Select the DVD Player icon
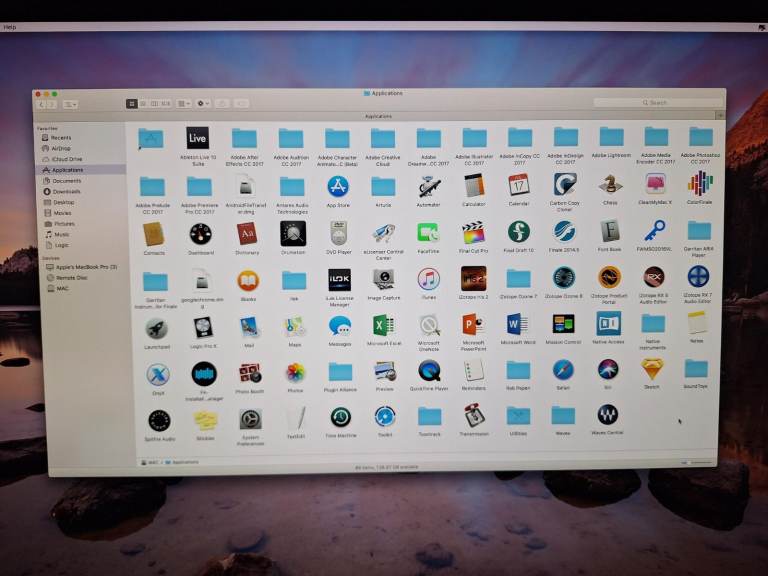Image resolution: width=768 pixels, height=576 pixels. click(338, 233)
